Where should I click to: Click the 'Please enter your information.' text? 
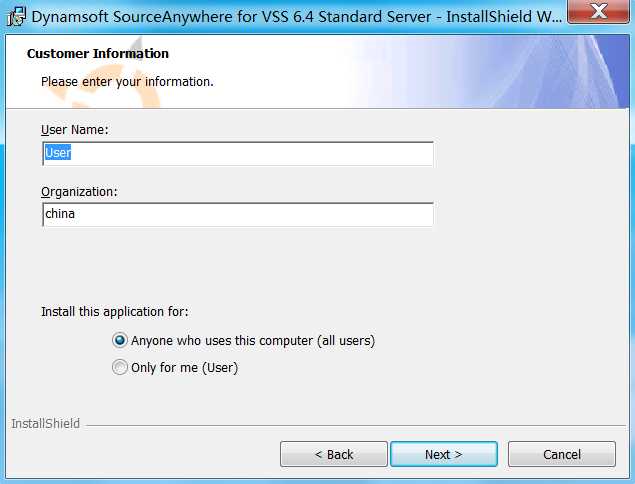[127, 81]
